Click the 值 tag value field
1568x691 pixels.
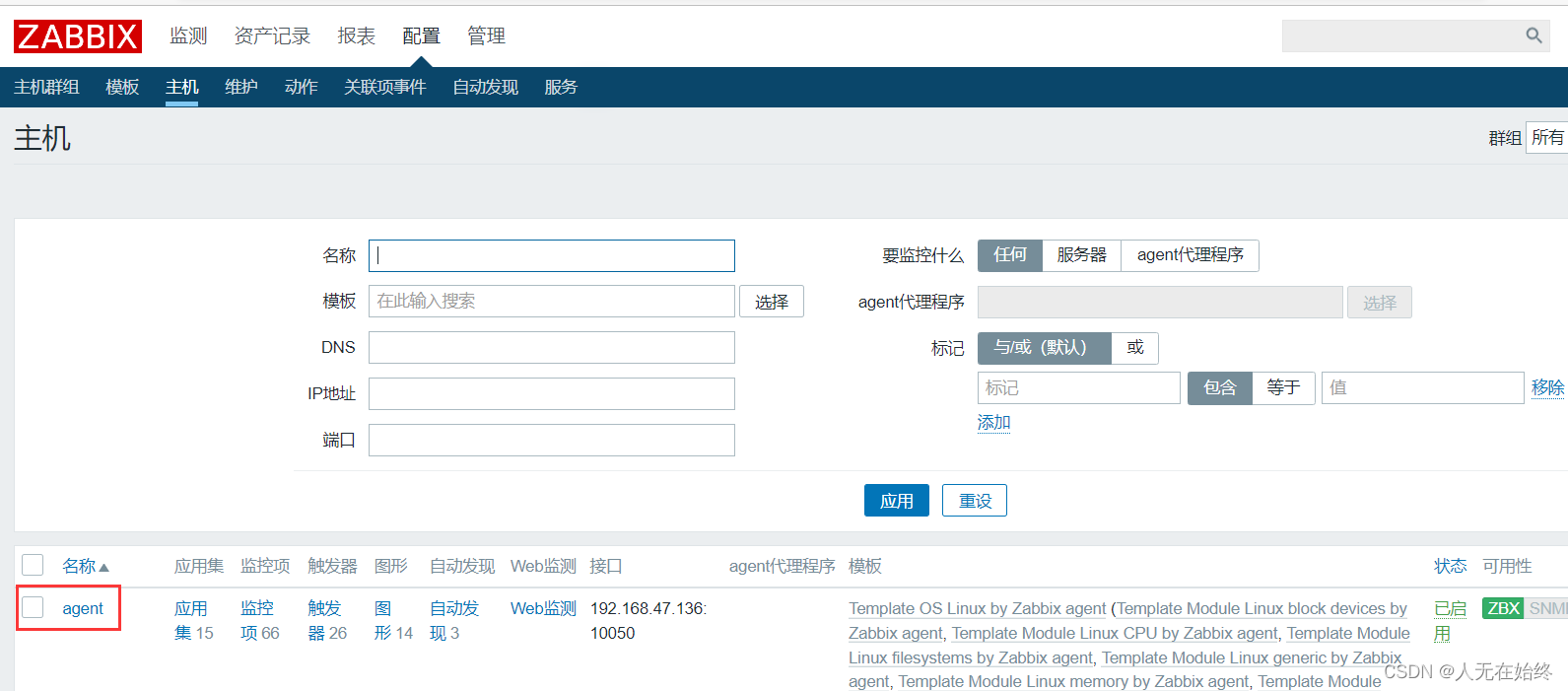click(1423, 387)
